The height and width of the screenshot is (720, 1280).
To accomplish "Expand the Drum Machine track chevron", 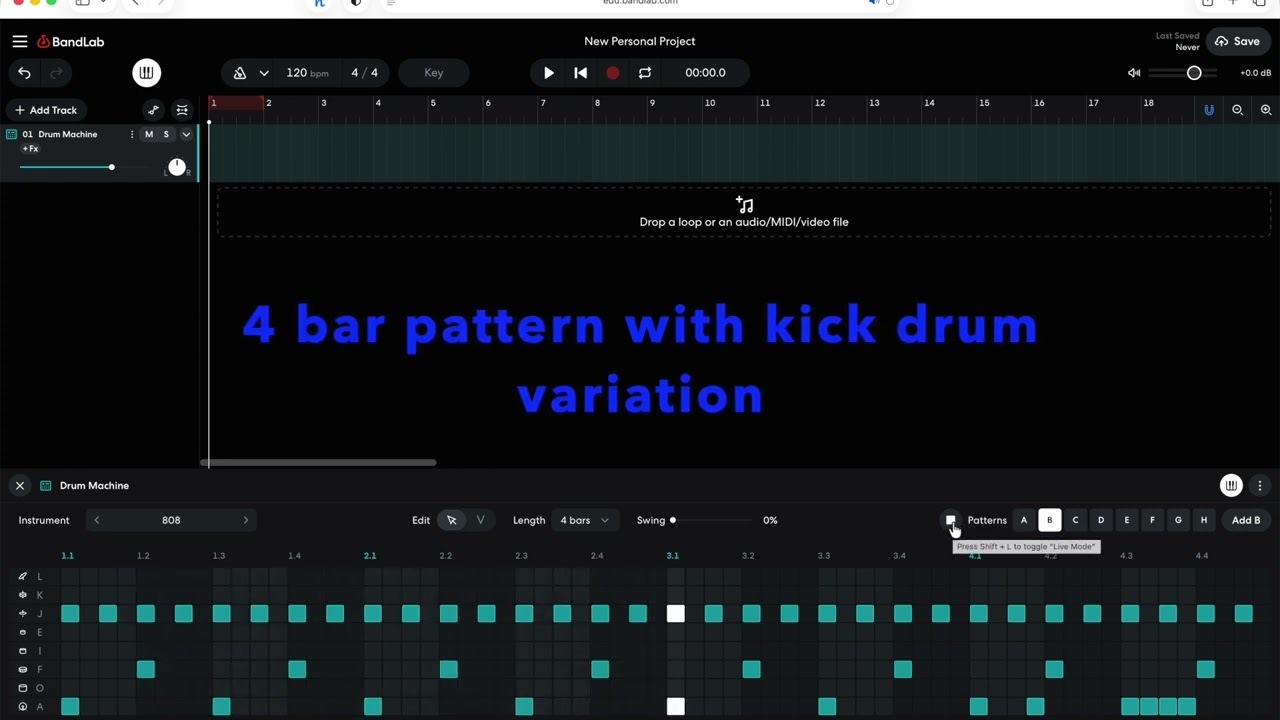I will point(186,134).
